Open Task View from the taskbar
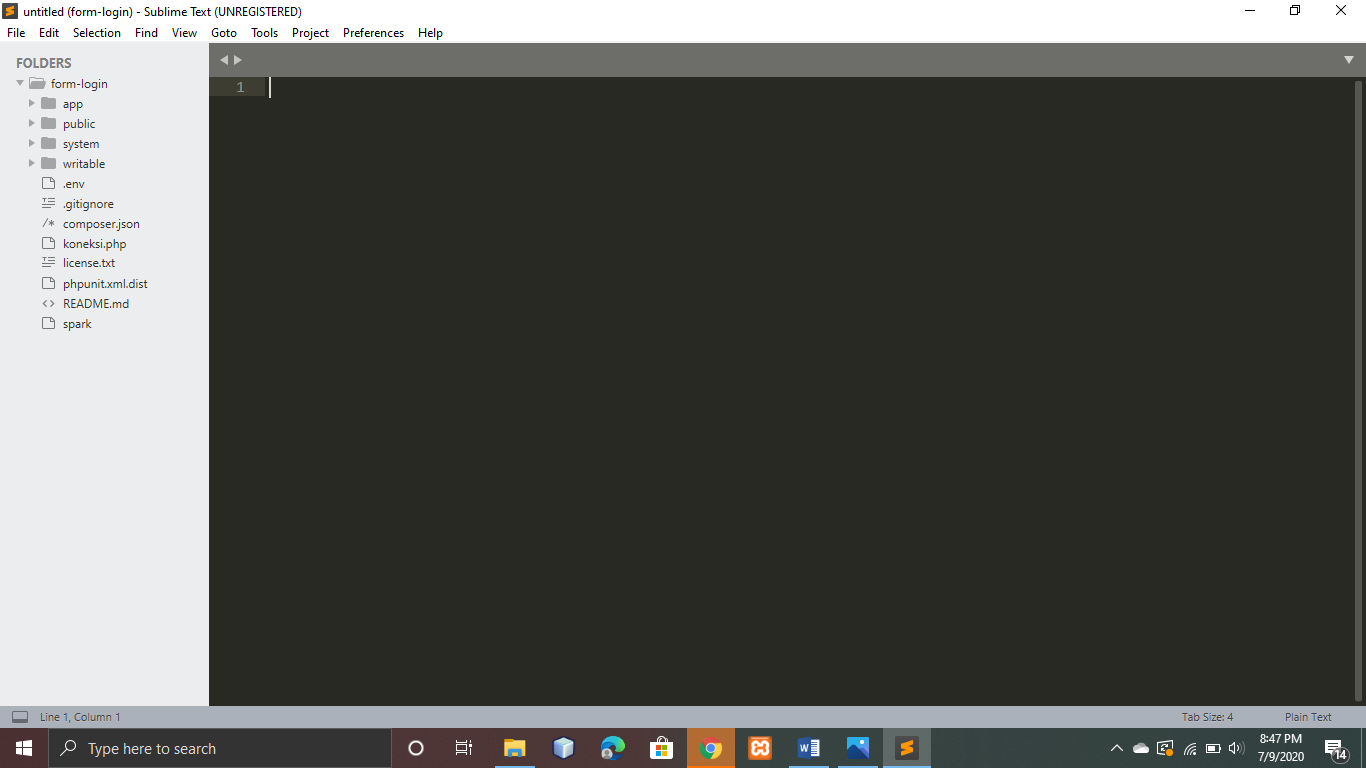 [464, 748]
